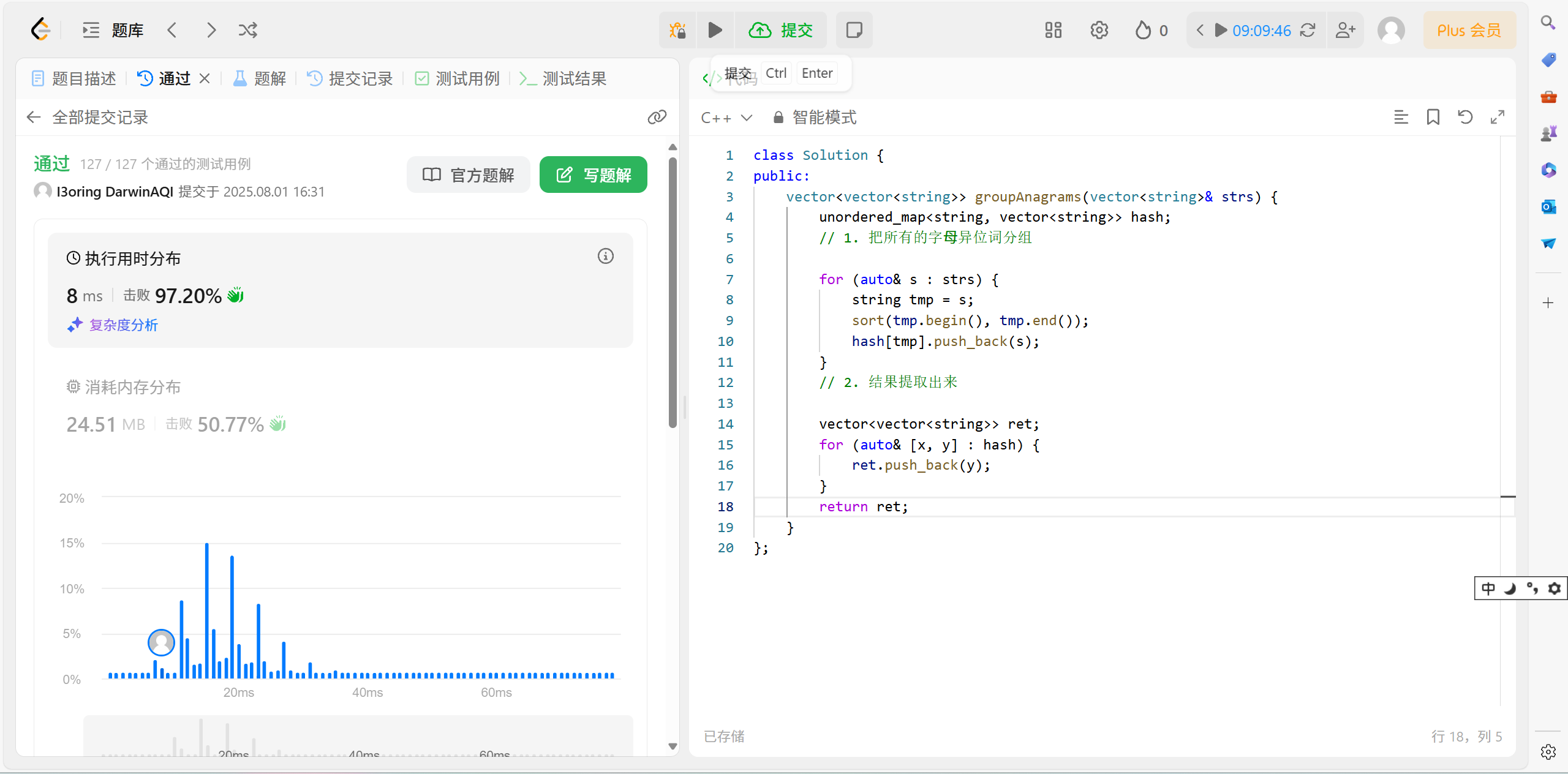Click the submitter name l3oring DarwinAQI
1568x774 pixels.
click(115, 192)
